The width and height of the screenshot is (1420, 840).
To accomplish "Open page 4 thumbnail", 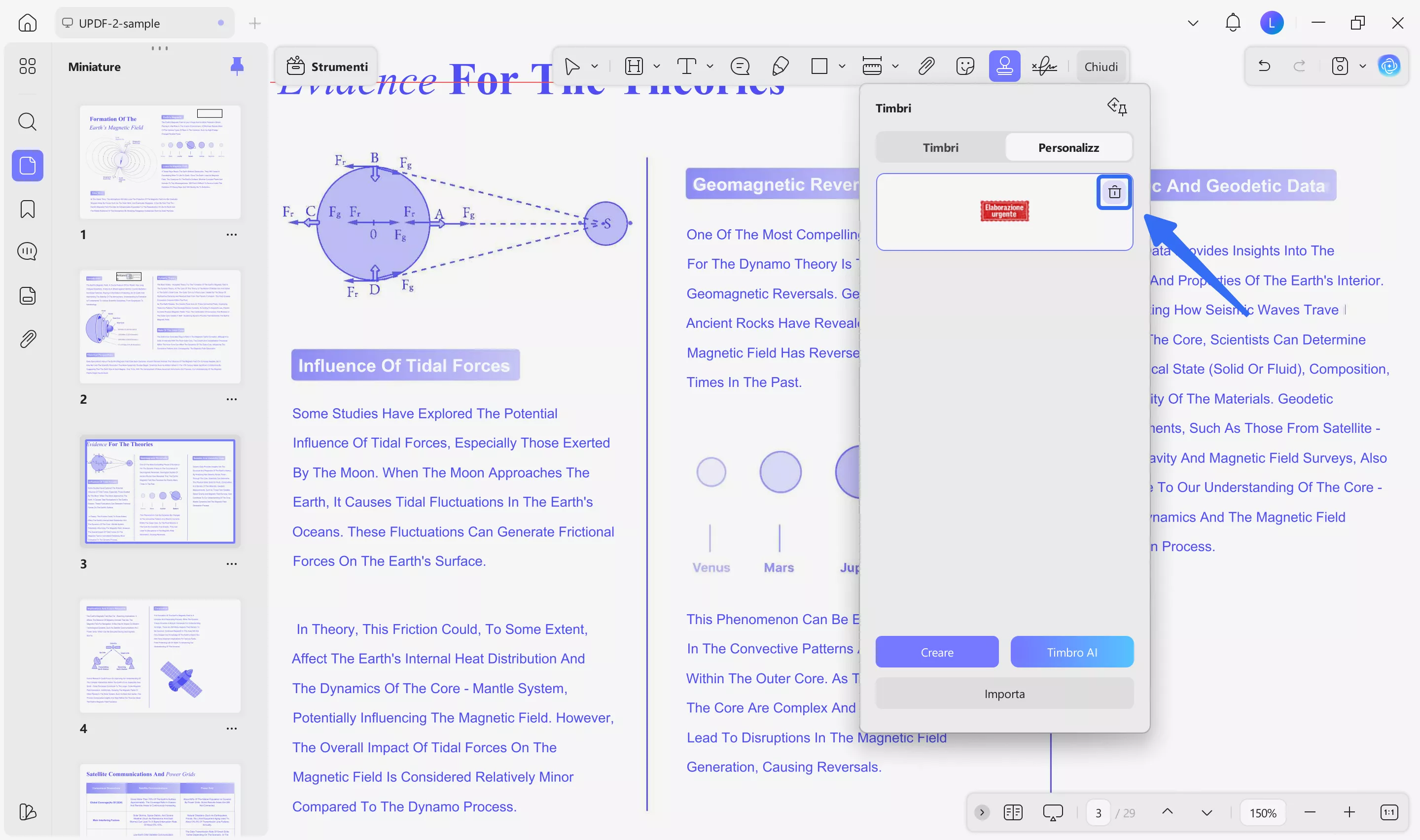I will (x=160, y=656).
